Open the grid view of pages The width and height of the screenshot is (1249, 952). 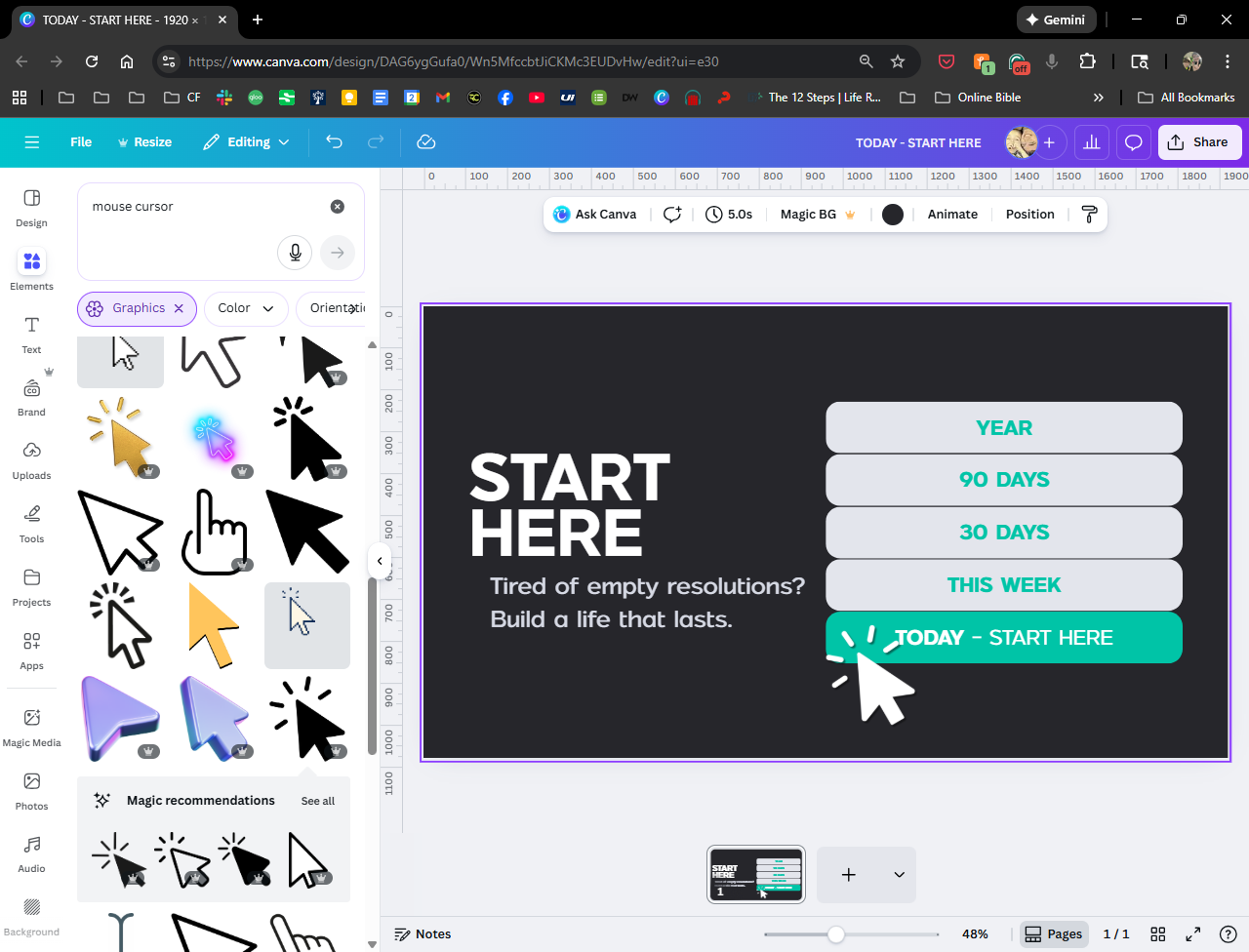point(1158,933)
